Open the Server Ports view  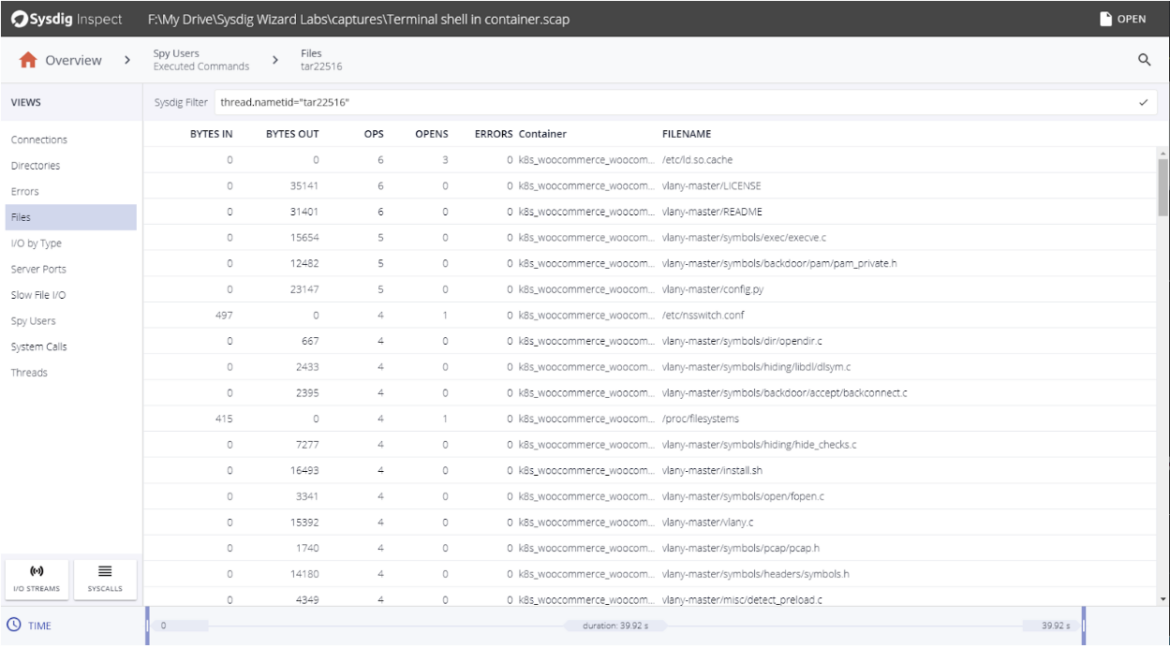tap(38, 269)
